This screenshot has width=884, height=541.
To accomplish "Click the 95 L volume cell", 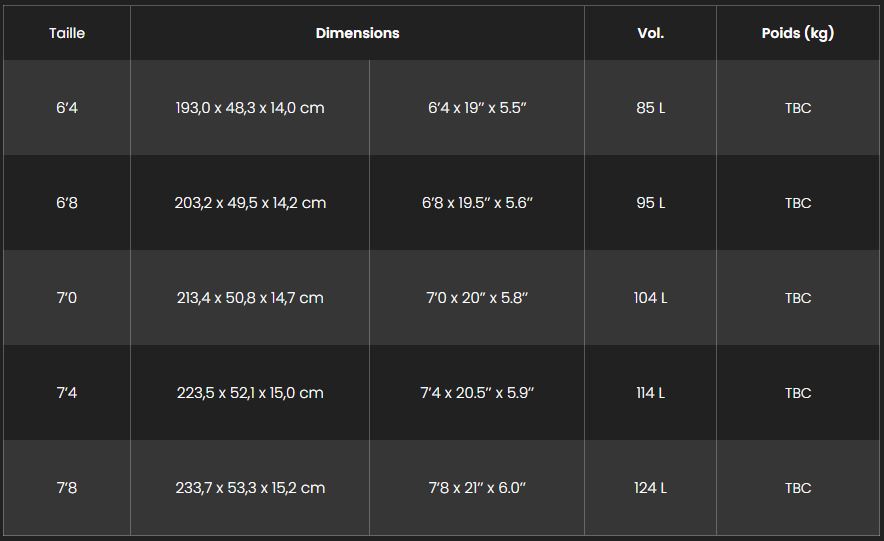I will point(650,203).
